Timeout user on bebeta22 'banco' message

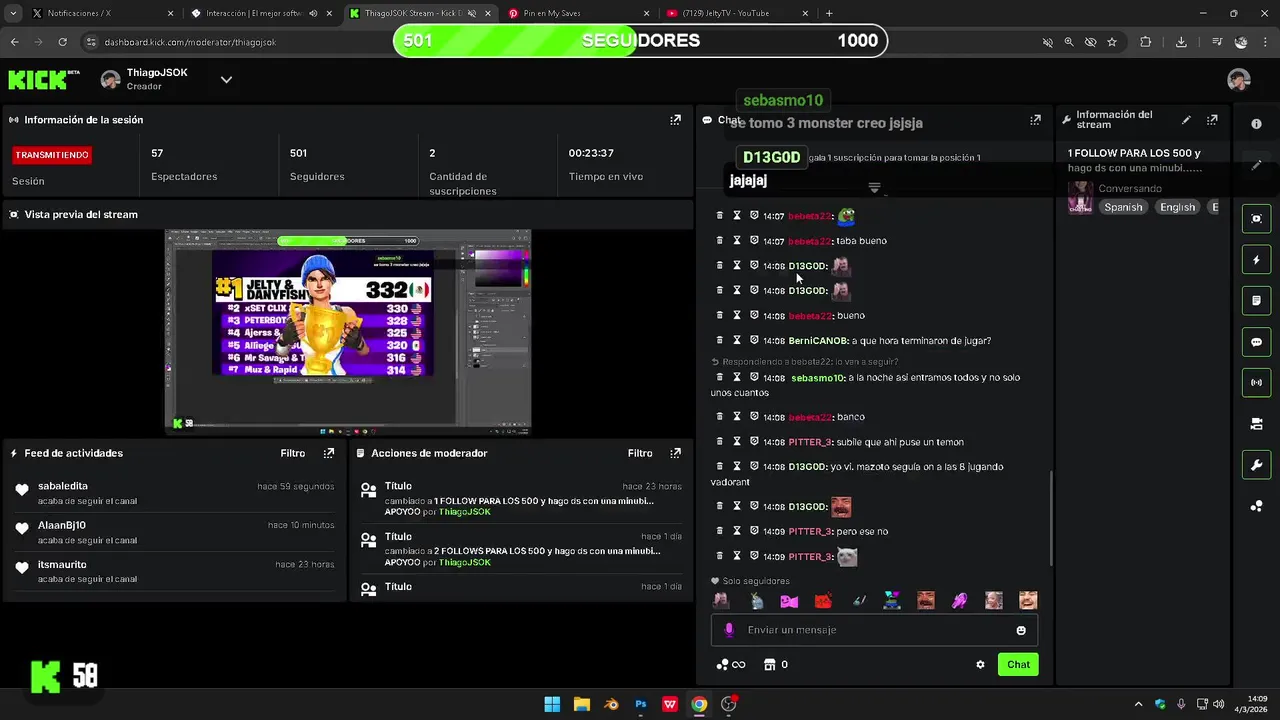point(737,416)
